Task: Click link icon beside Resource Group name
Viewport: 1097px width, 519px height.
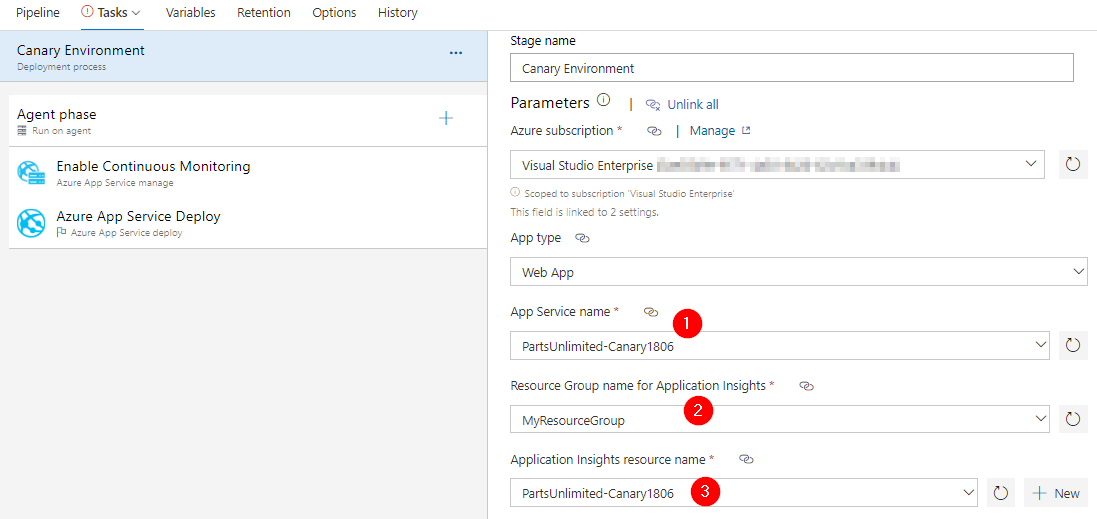Action: click(x=807, y=386)
